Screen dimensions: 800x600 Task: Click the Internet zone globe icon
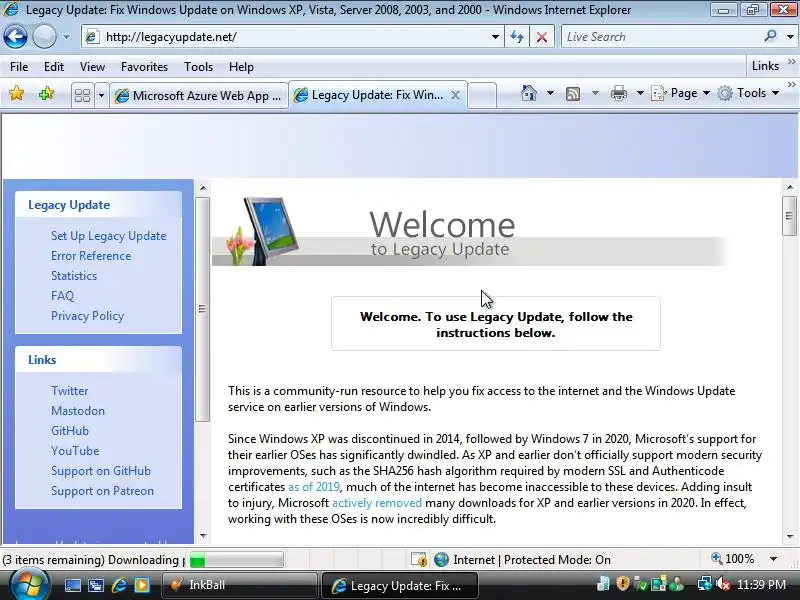pyautogui.click(x=441, y=560)
